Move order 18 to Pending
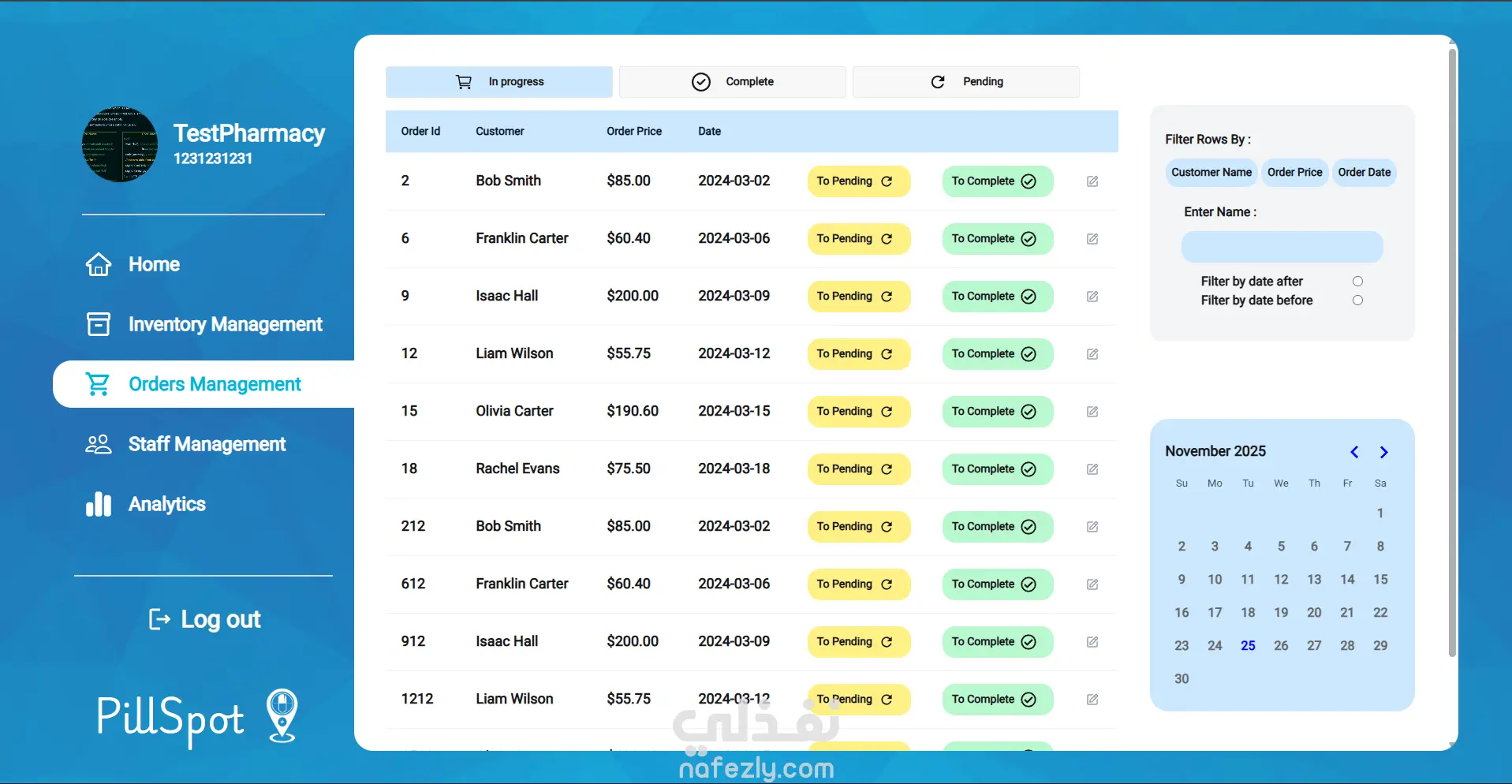Screen dimensions: 1512x784 click(x=859, y=469)
